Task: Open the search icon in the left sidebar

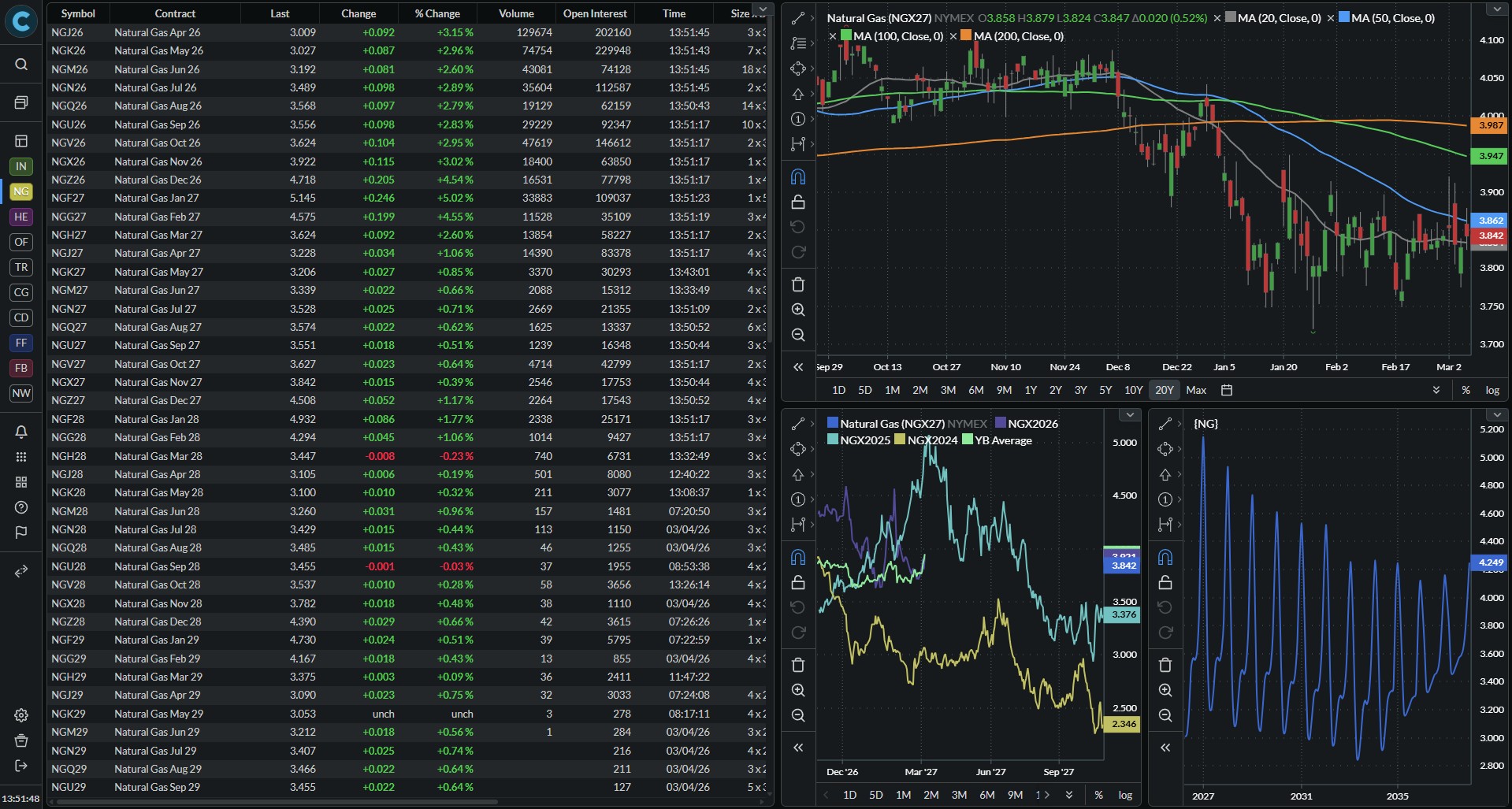Action: 21,65
